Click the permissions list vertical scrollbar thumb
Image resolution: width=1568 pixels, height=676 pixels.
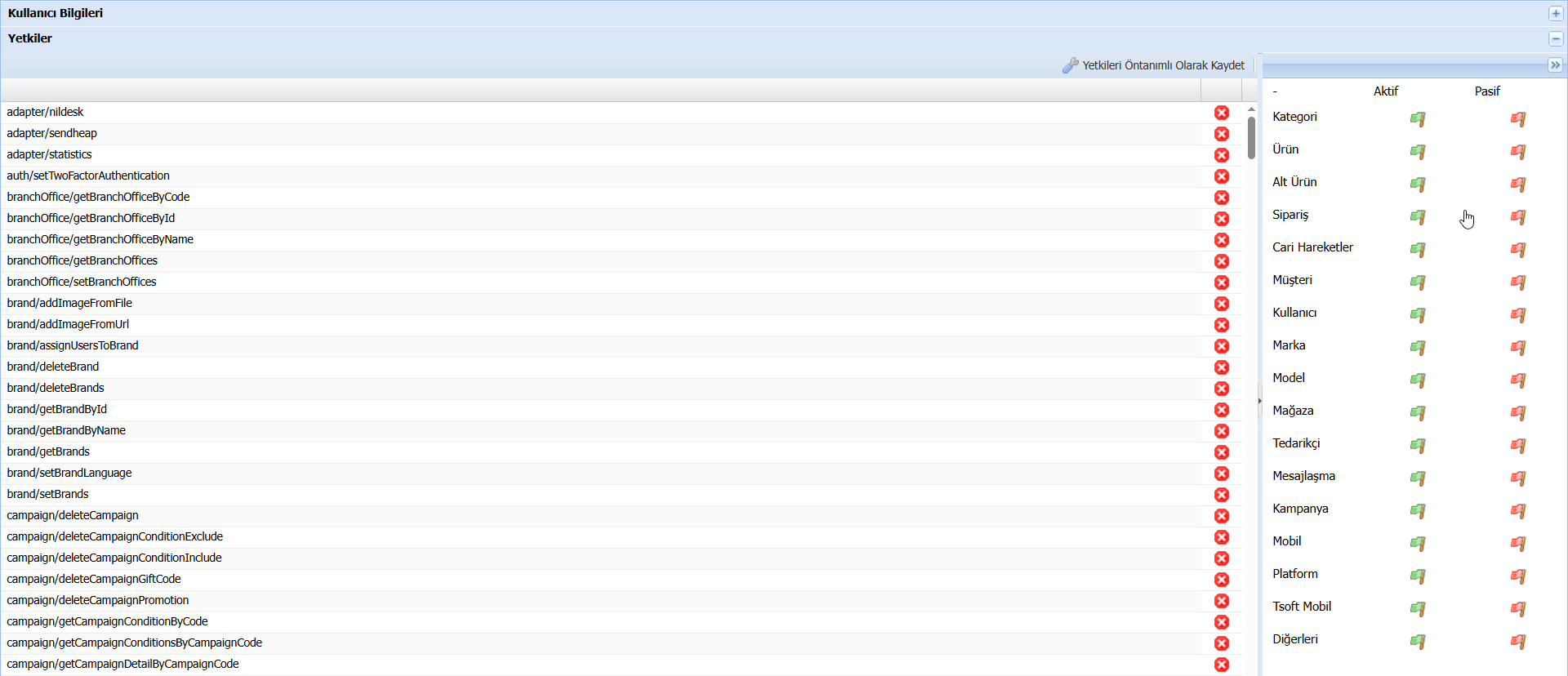coord(1251,137)
